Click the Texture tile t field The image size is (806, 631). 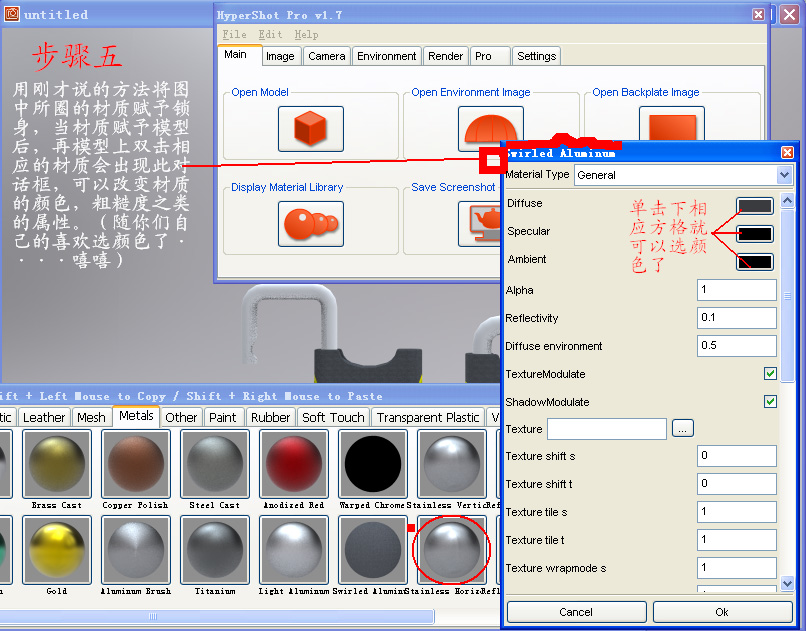tap(737, 540)
